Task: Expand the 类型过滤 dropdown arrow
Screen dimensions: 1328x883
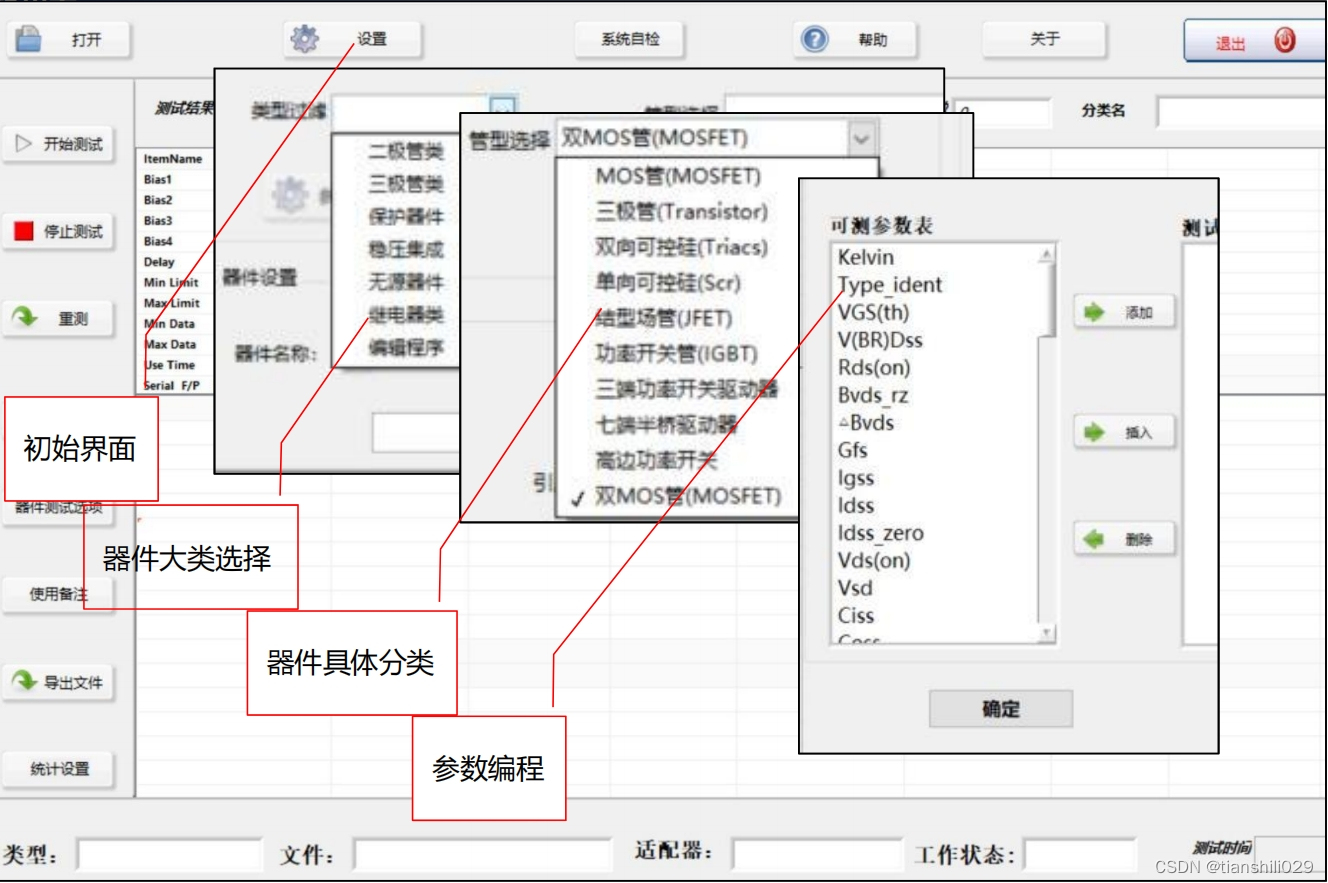Action: coord(503,108)
